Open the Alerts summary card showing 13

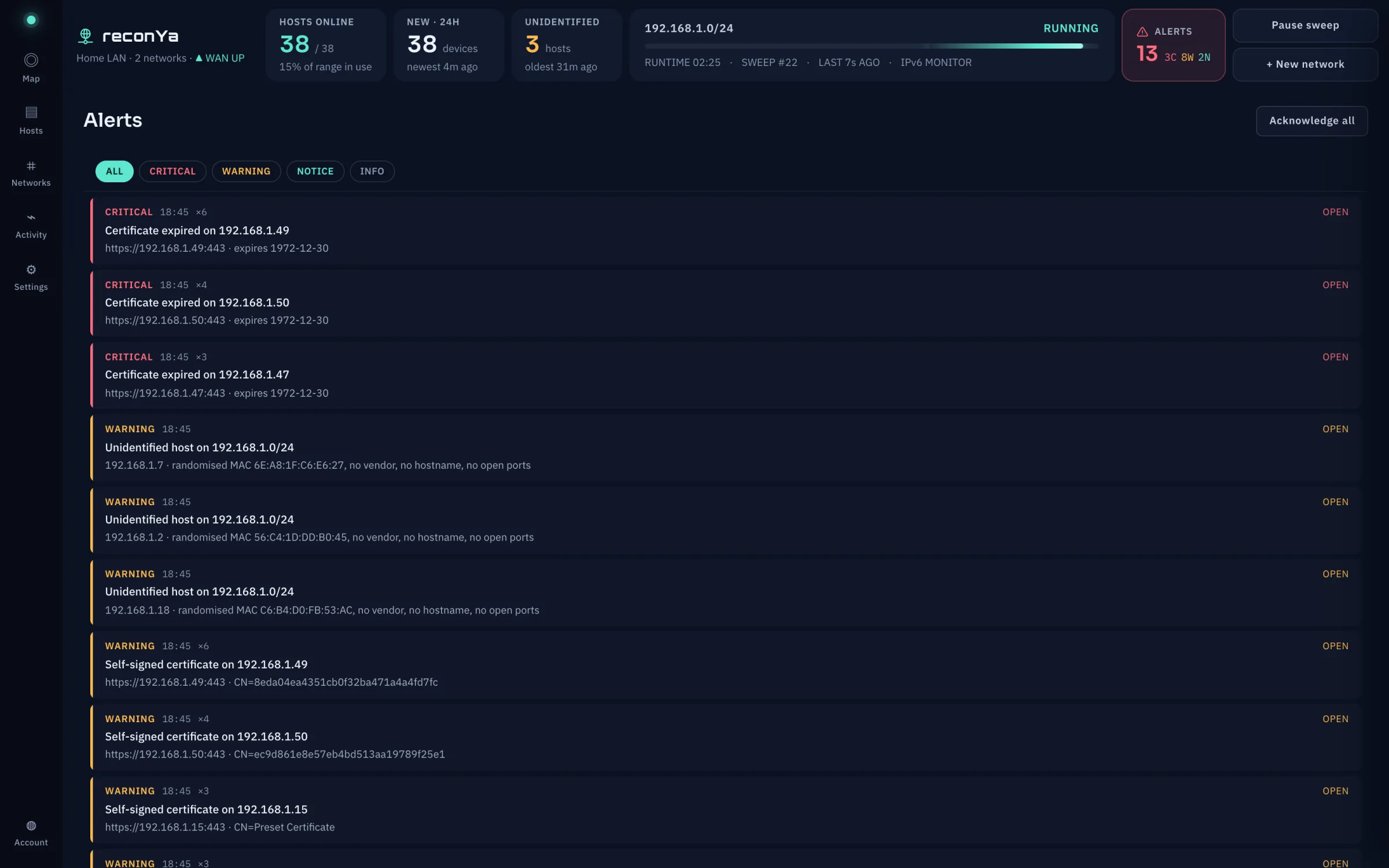(x=1173, y=45)
